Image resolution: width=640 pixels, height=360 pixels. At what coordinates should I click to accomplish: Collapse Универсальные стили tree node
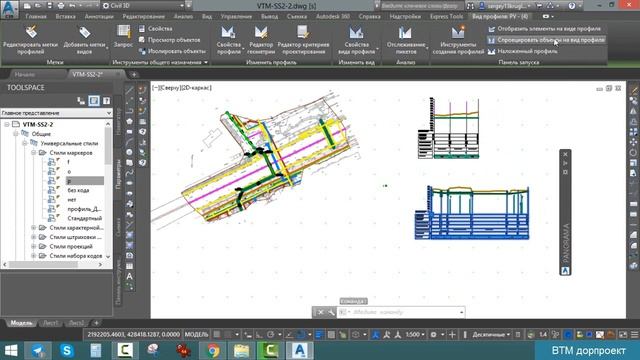(25, 143)
